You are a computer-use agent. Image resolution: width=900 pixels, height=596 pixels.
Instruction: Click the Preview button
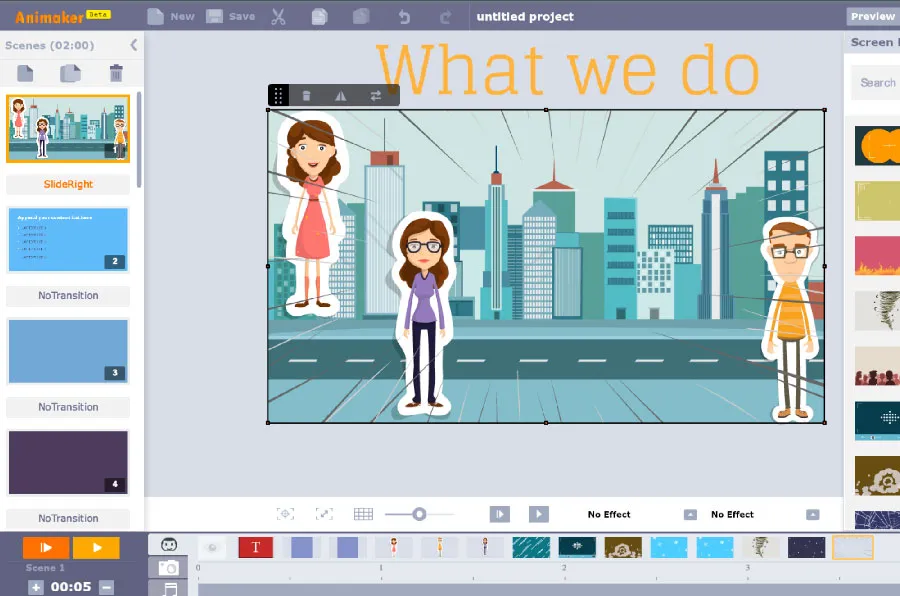pos(871,16)
